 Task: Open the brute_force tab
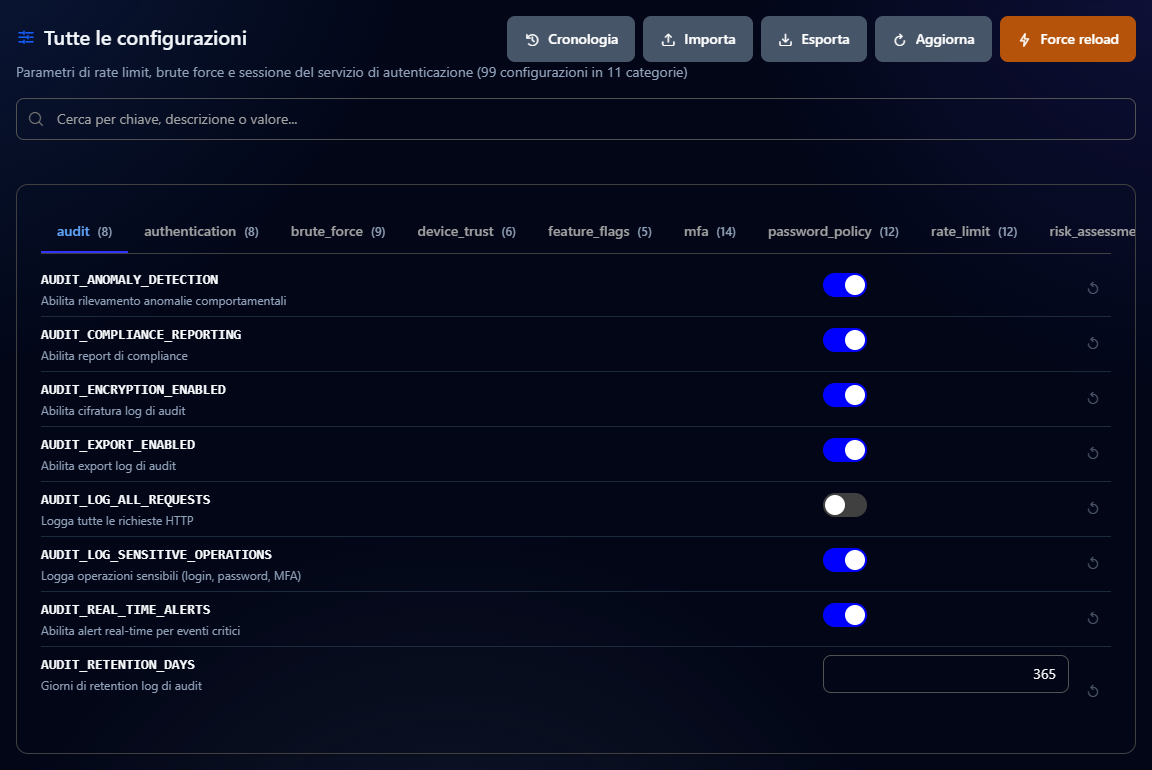338,231
